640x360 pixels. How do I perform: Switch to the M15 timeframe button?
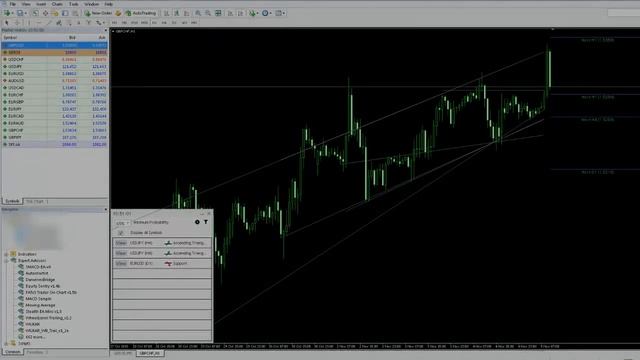click(x=134, y=23)
